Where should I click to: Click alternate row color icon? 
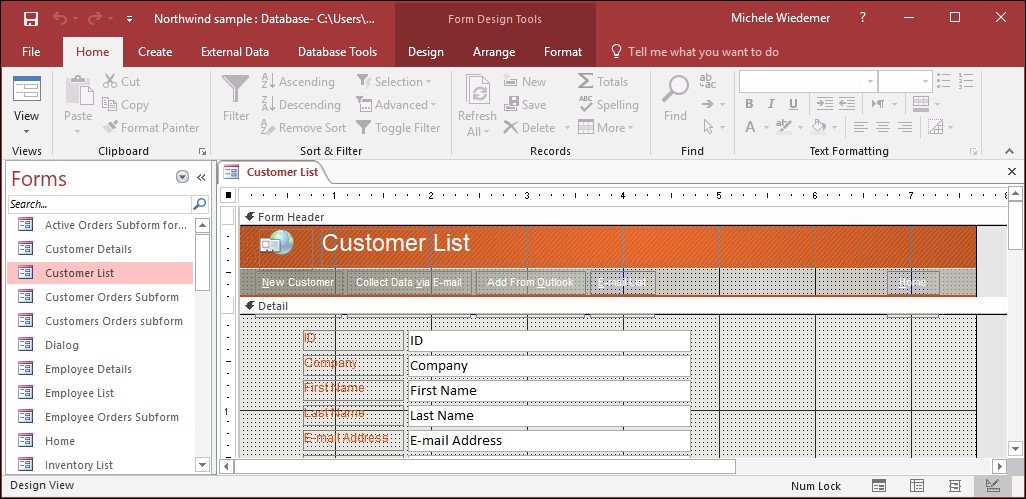(936, 127)
